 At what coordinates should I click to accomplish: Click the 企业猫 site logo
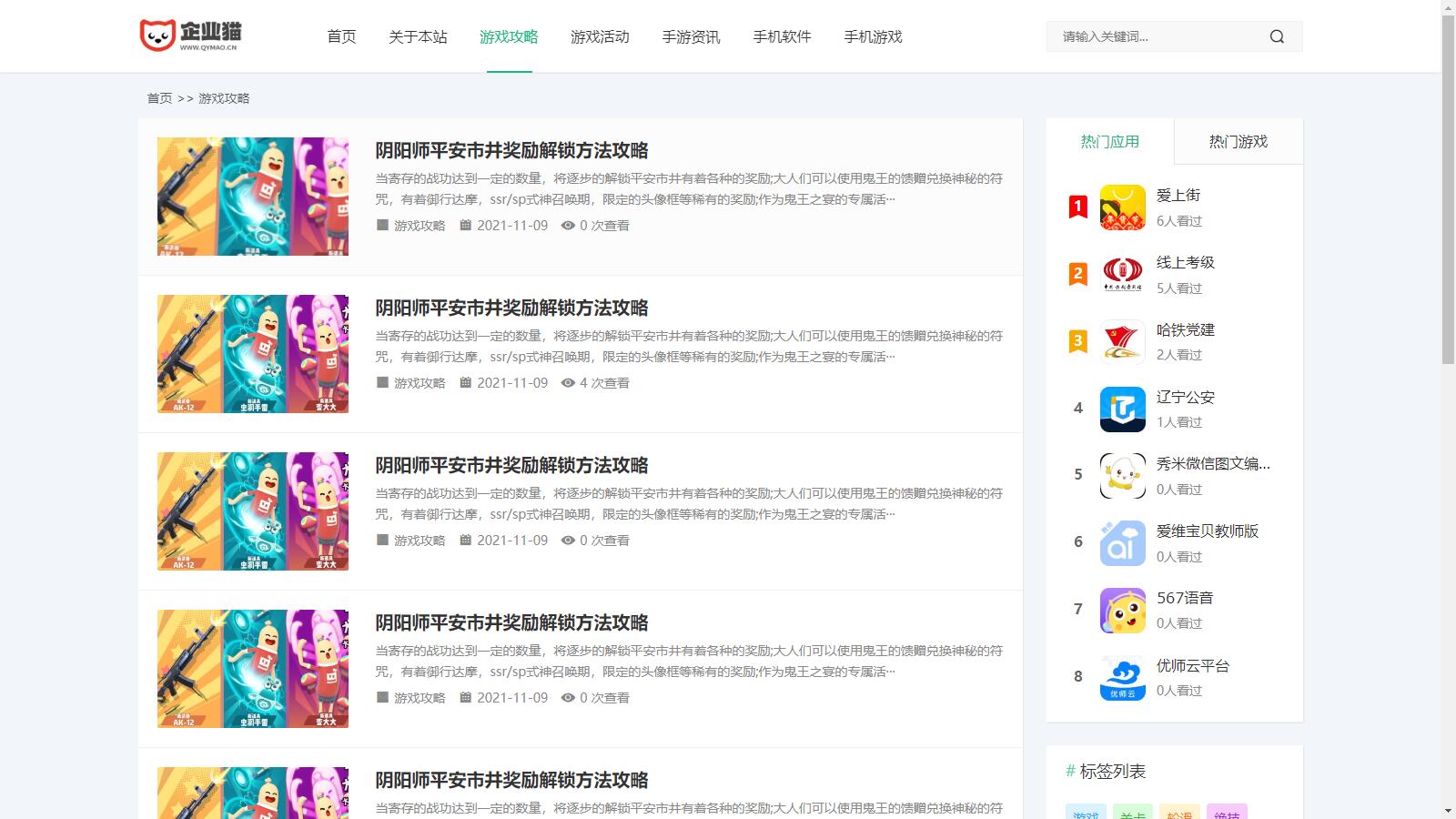tap(191, 35)
